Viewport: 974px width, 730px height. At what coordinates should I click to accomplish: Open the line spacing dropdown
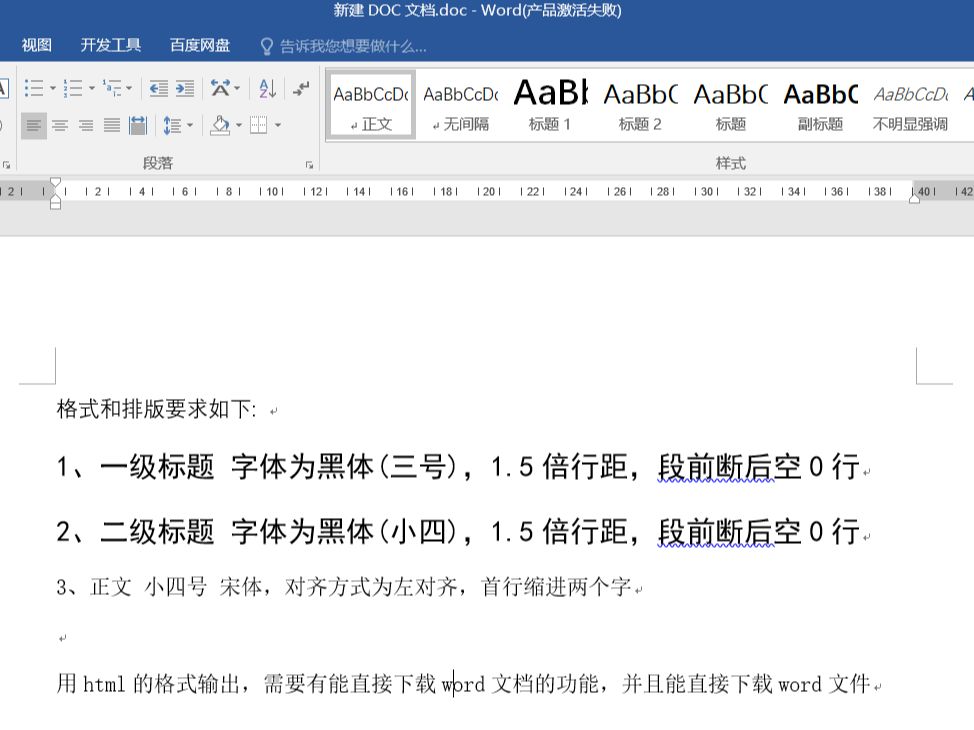pos(178,126)
